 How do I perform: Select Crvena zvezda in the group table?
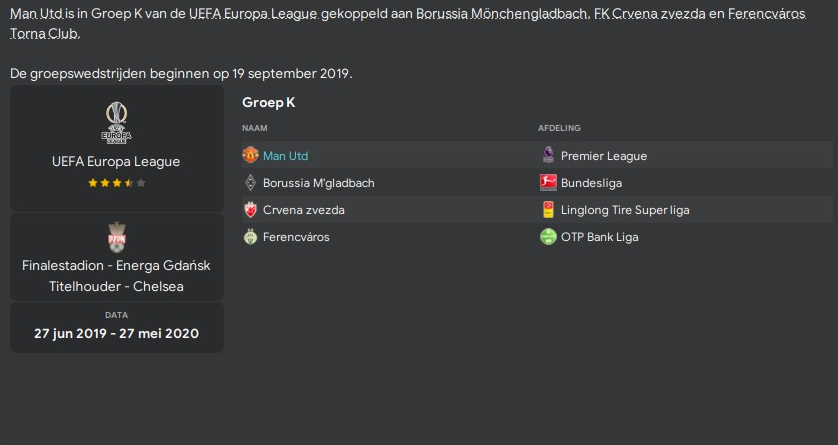304,210
